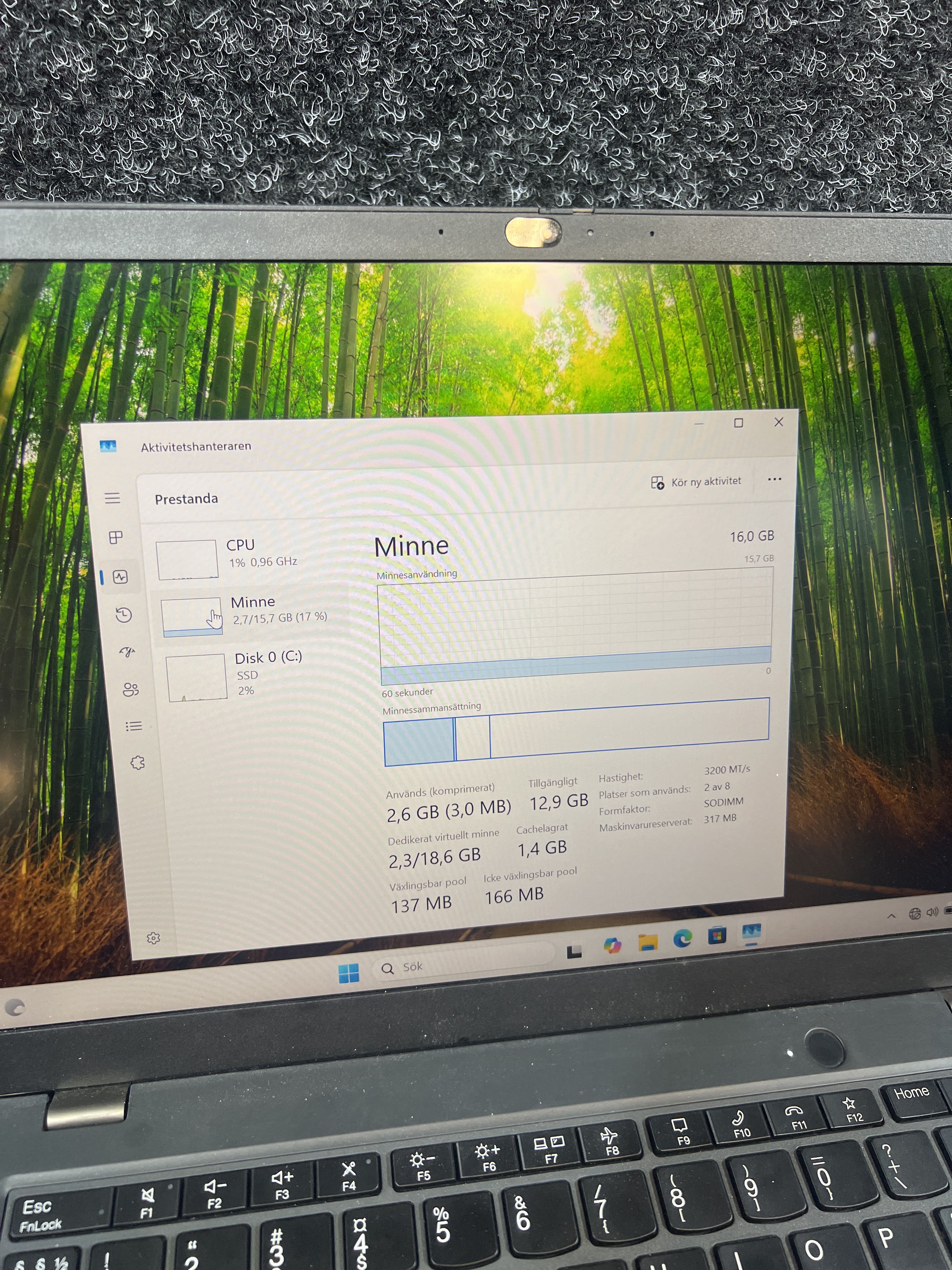The image size is (952, 1270).
Task: Open the hamburger navigation menu
Action: coord(112,498)
